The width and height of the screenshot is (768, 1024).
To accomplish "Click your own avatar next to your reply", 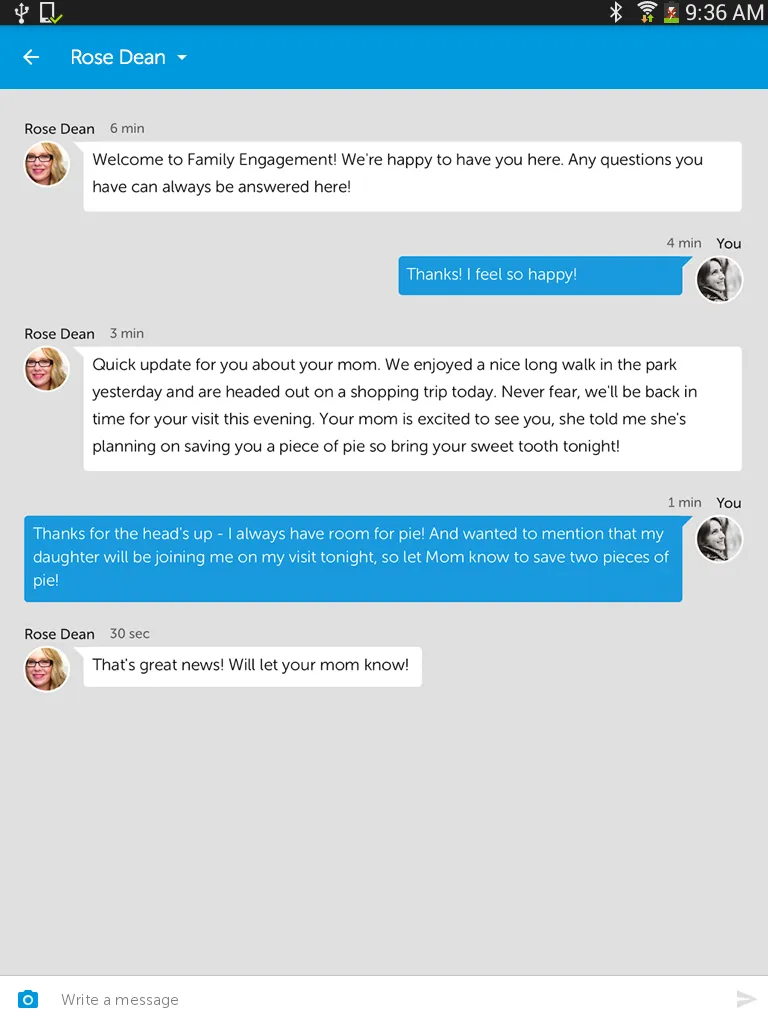I will [719, 280].
